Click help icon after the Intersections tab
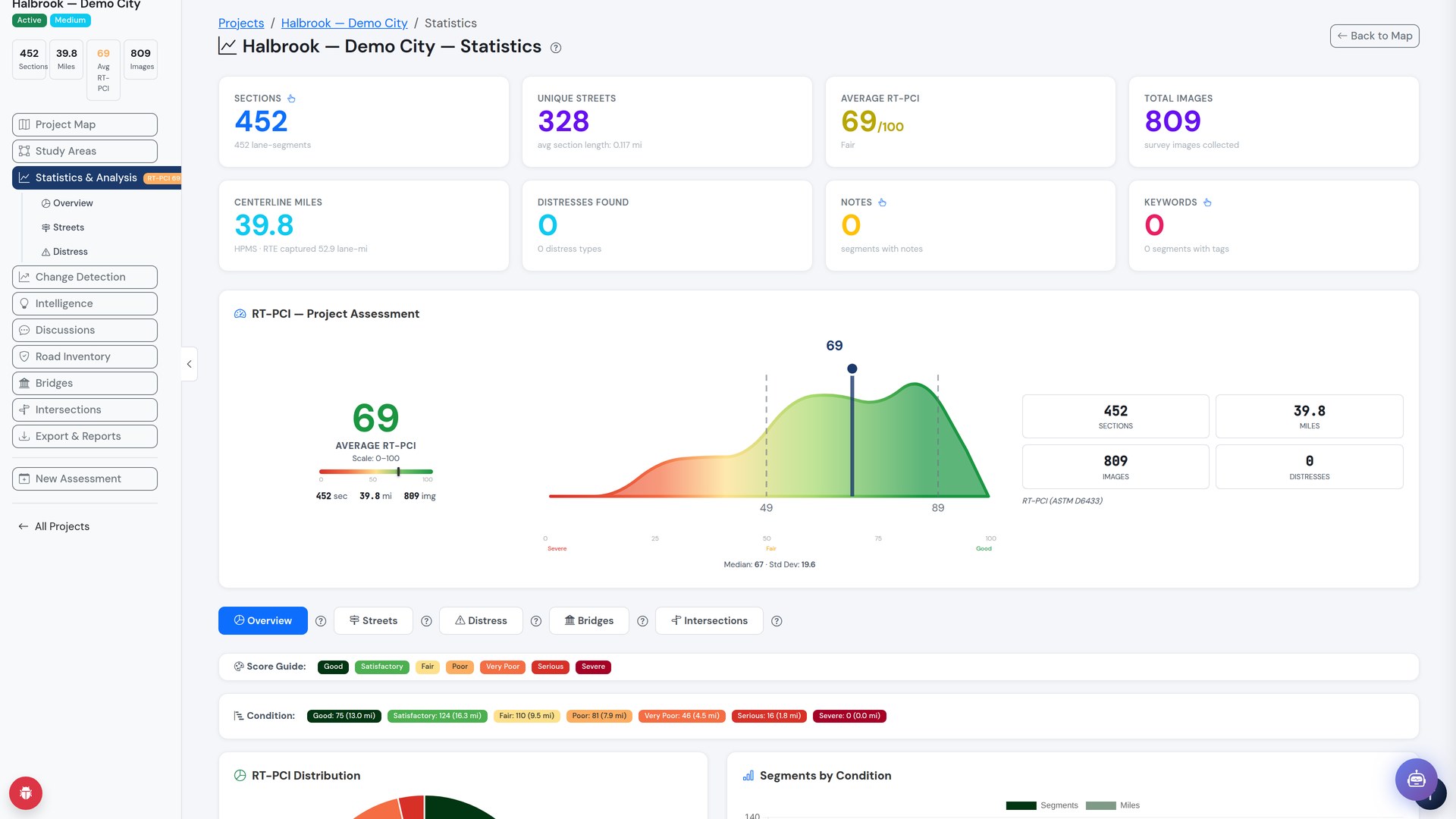The height and width of the screenshot is (819, 1456). (x=777, y=621)
